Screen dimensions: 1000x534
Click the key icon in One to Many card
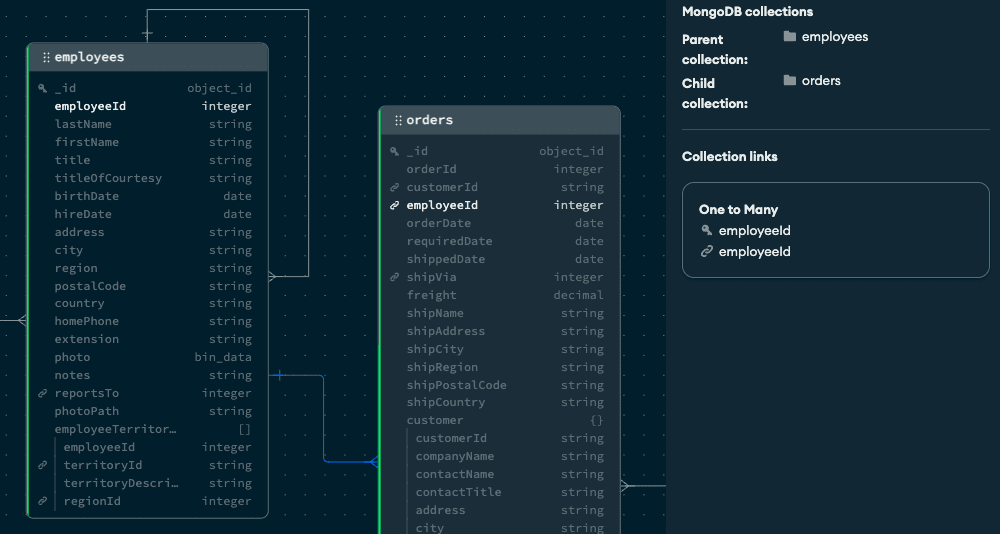tap(707, 231)
